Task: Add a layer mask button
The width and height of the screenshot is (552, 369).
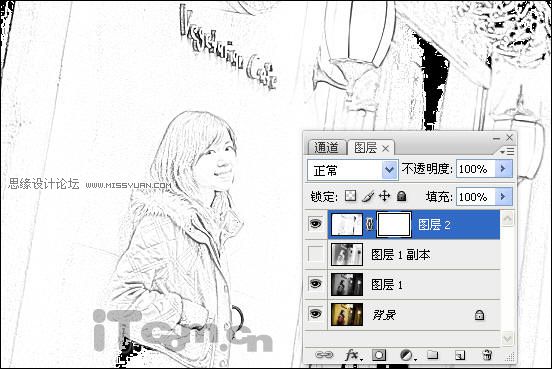Action: click(x=379, y=355)
